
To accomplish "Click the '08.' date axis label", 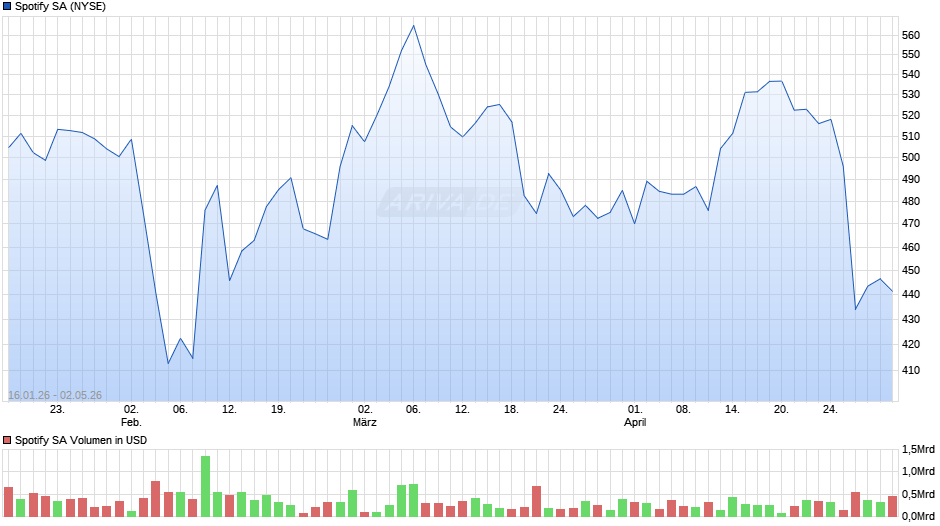I will [x=683, y=410].
